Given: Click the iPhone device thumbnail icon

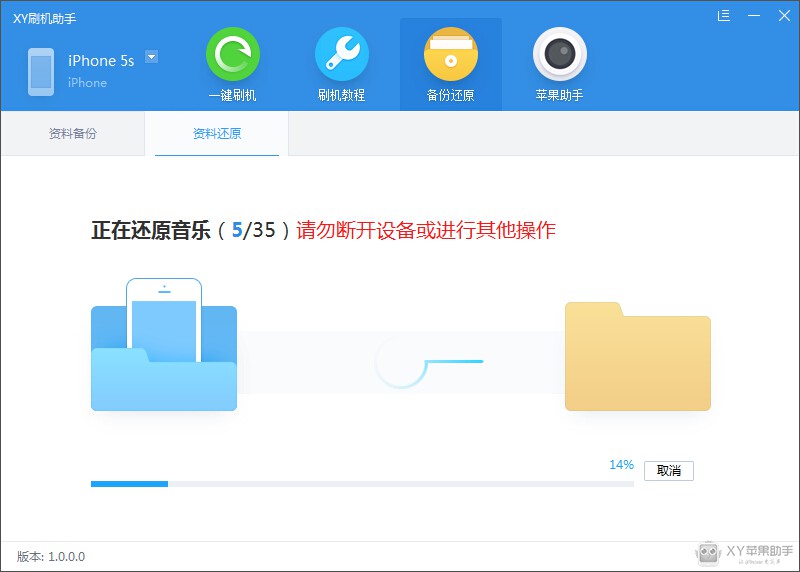Looking at the screenshot, I should (x=41, y=72).
